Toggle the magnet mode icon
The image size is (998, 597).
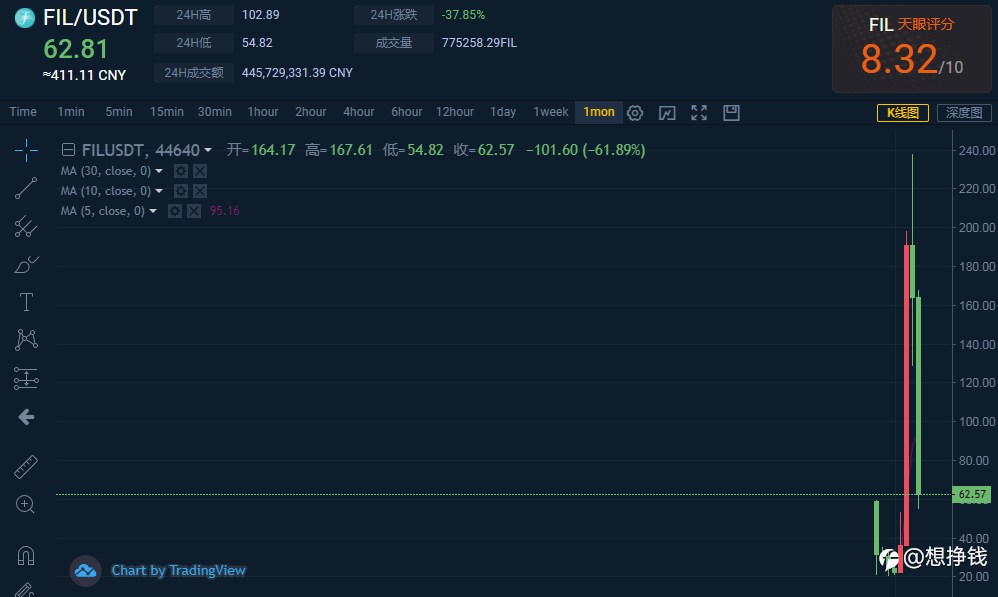26,555
